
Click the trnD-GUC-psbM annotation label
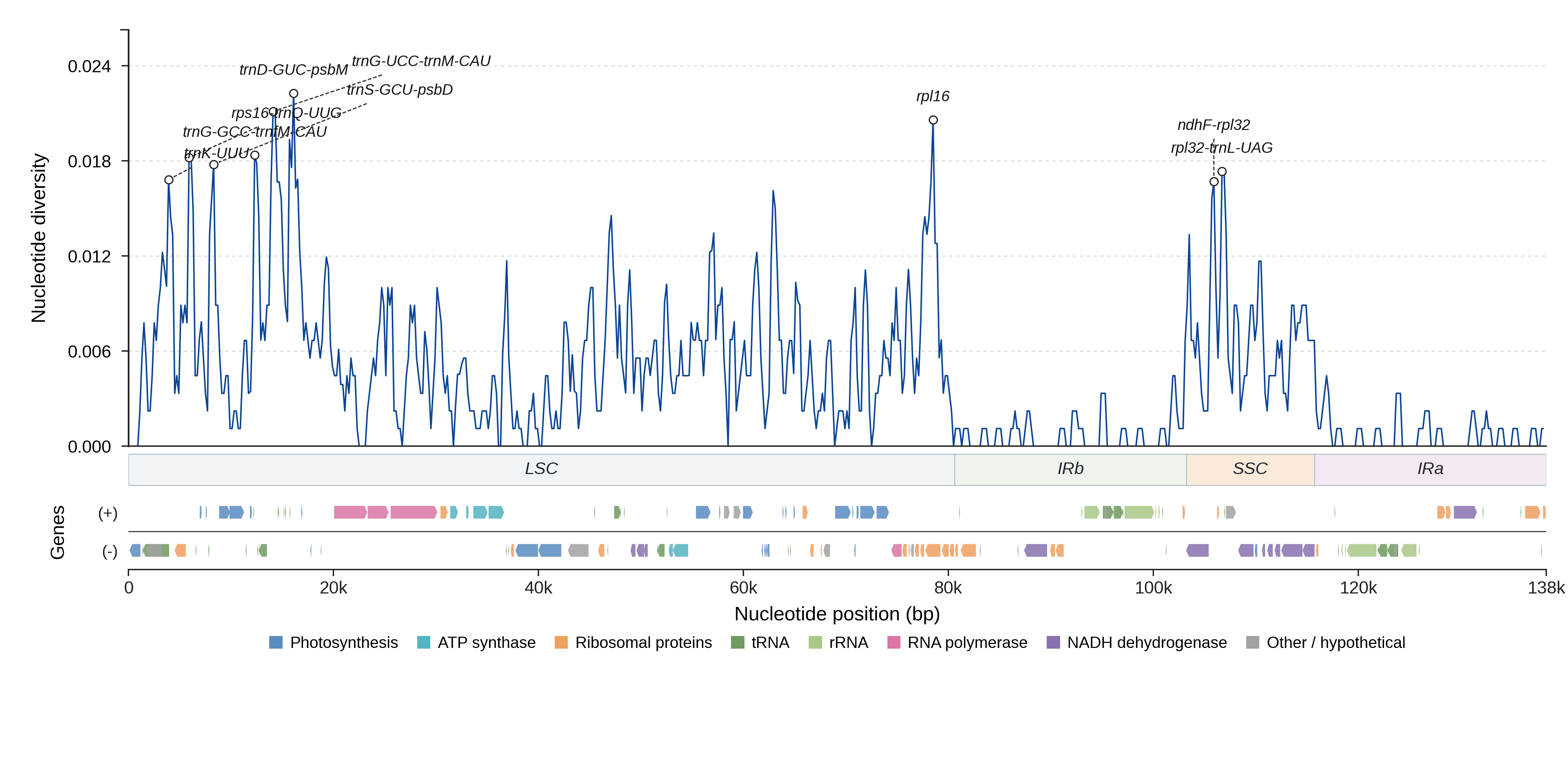(x=294, y=69)
